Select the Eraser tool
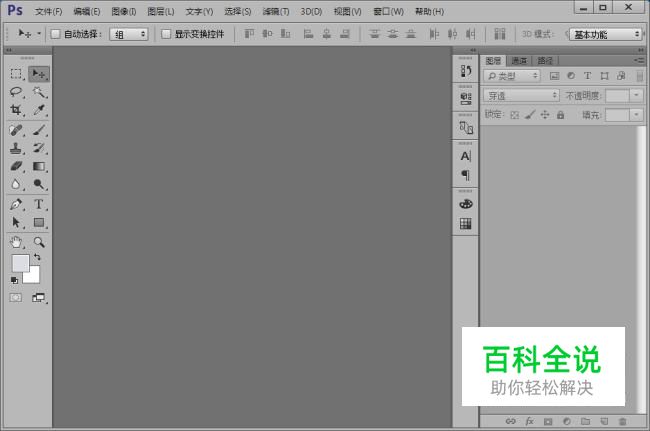This screenshot has height=431, width=650. coord(16,166)
